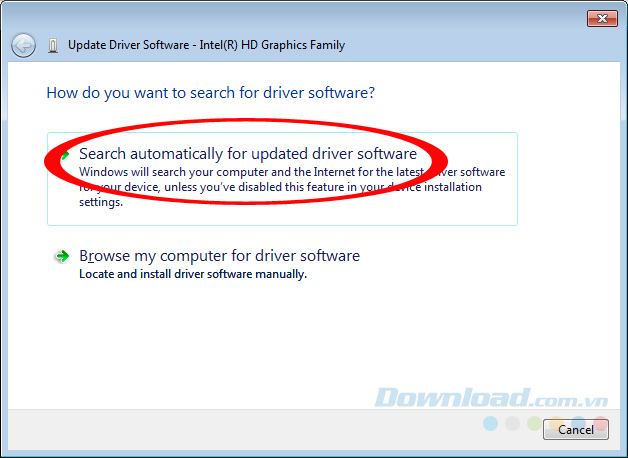The height and width of the screenshot is (458, 628).
Task: Cancel the driver update wizard
Action: 576,430
